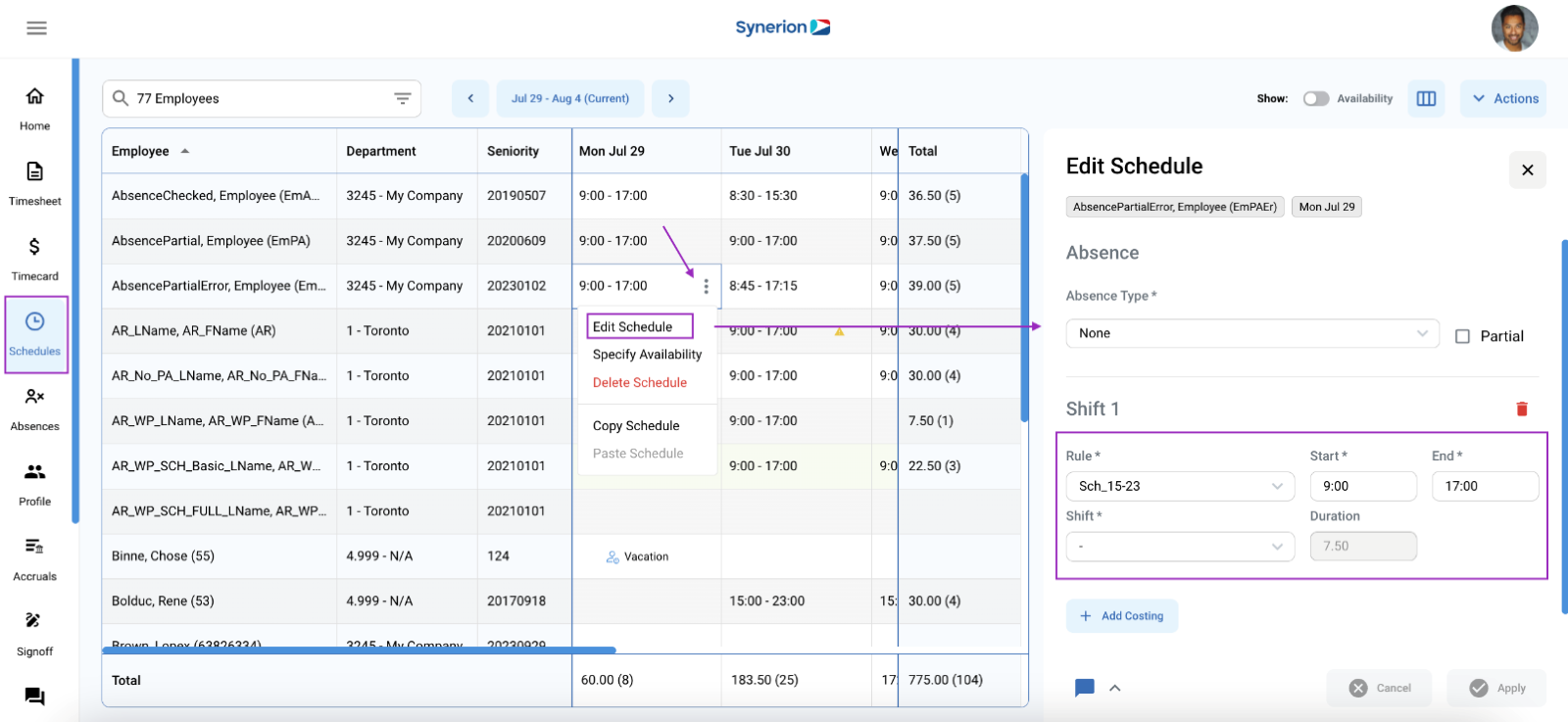Click the Tue Jul 30 column header

759,151
